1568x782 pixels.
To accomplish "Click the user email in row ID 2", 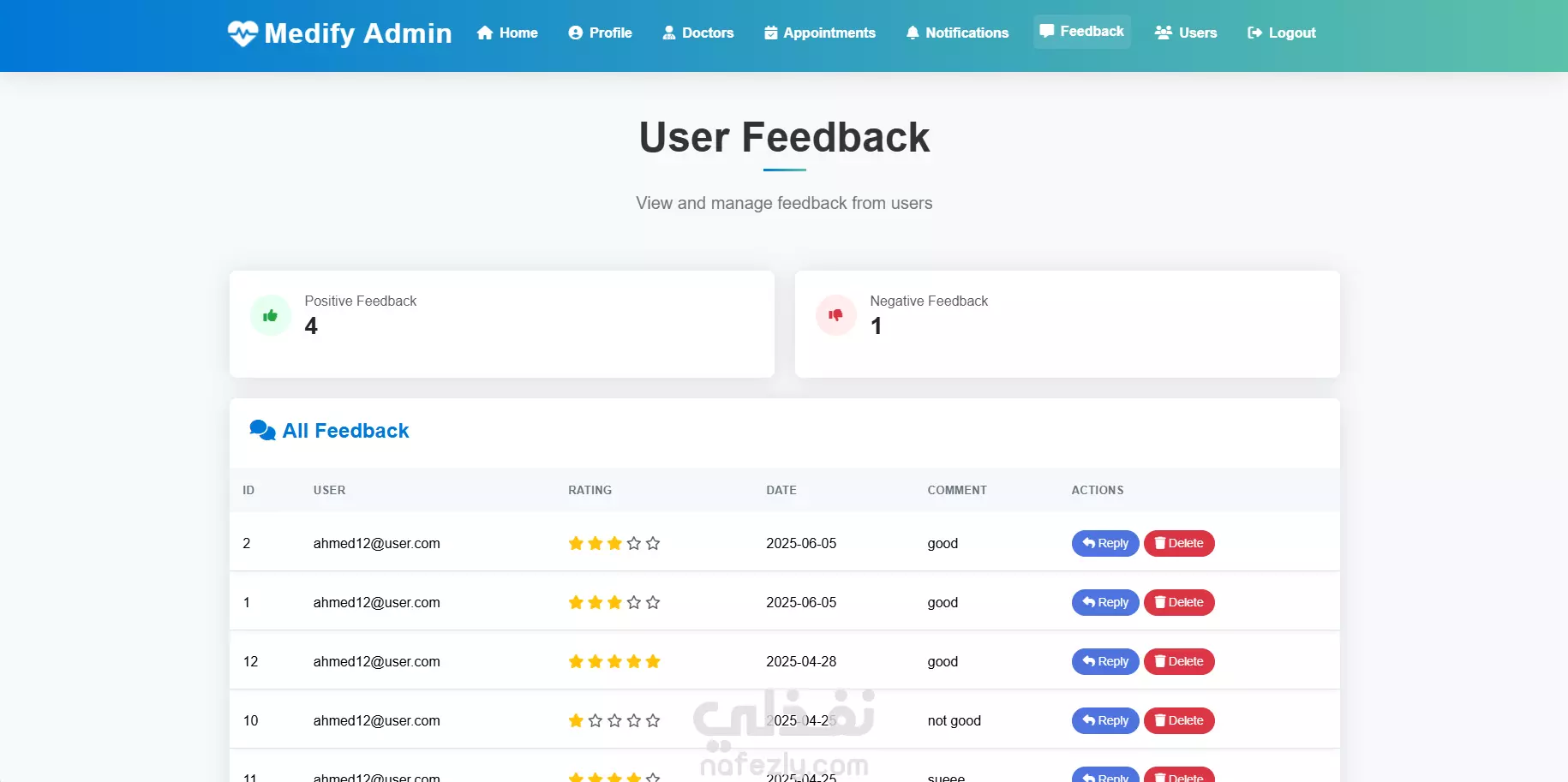I will 377,543.
